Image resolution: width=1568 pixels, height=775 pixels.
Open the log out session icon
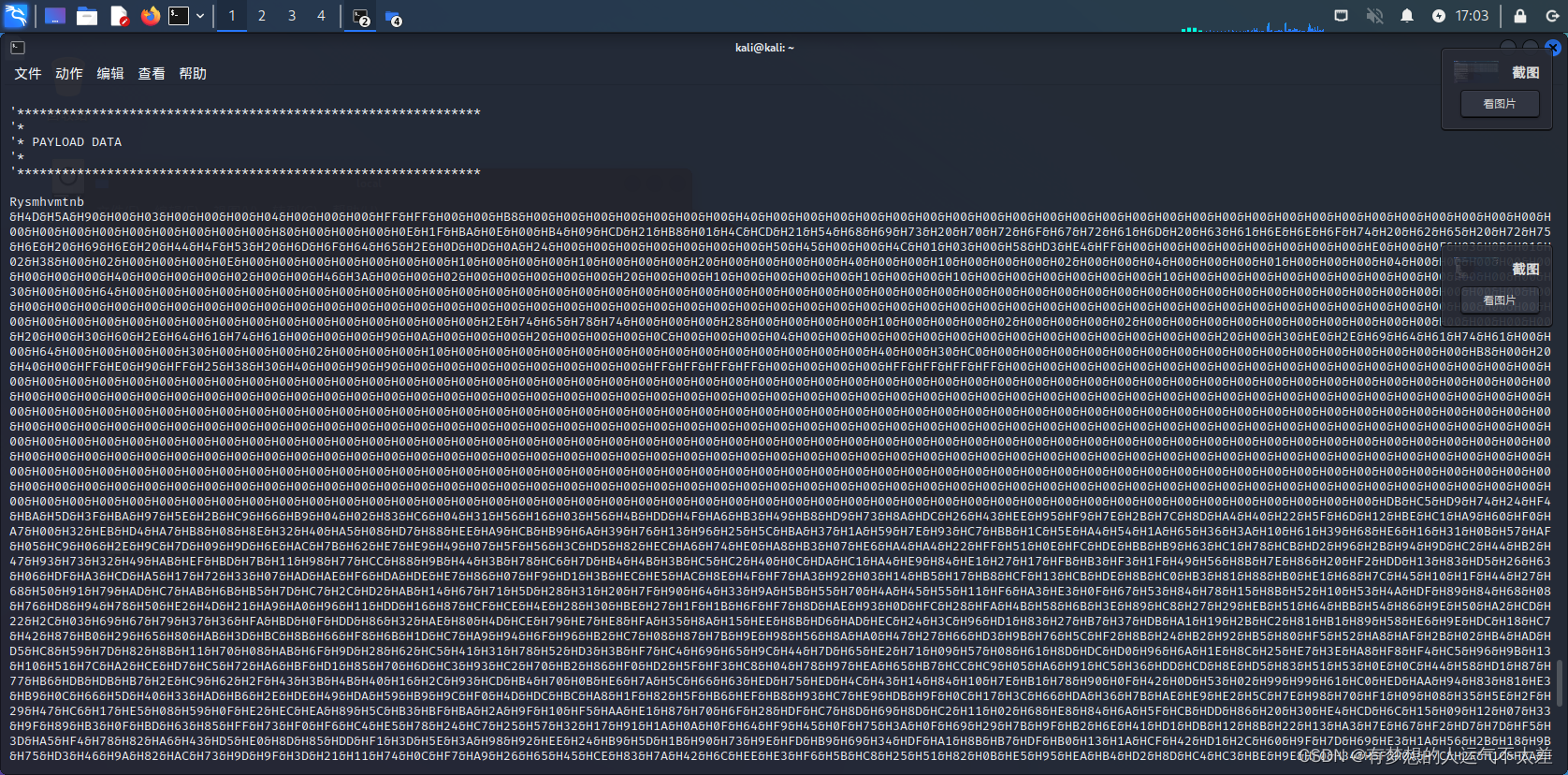tap(1552, 16)
